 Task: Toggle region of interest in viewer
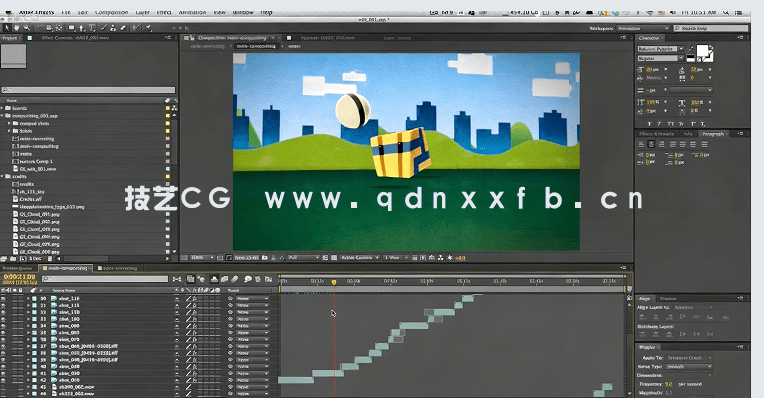[325, 257]
